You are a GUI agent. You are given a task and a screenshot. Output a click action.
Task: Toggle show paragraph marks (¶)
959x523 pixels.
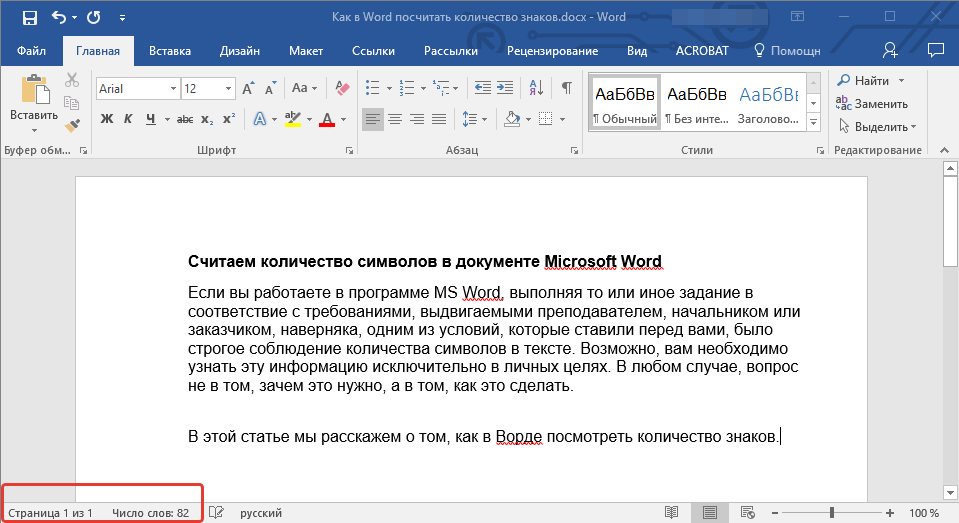(566, 88)
